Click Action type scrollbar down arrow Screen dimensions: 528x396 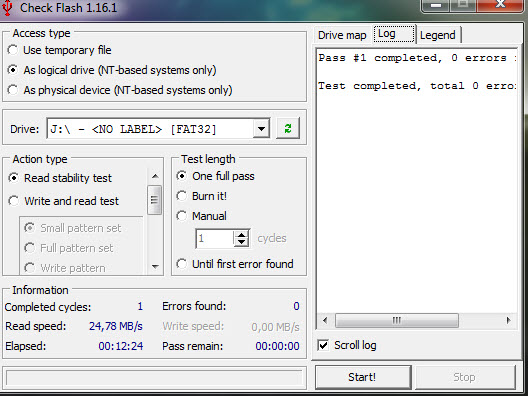(x=155, y=267)
